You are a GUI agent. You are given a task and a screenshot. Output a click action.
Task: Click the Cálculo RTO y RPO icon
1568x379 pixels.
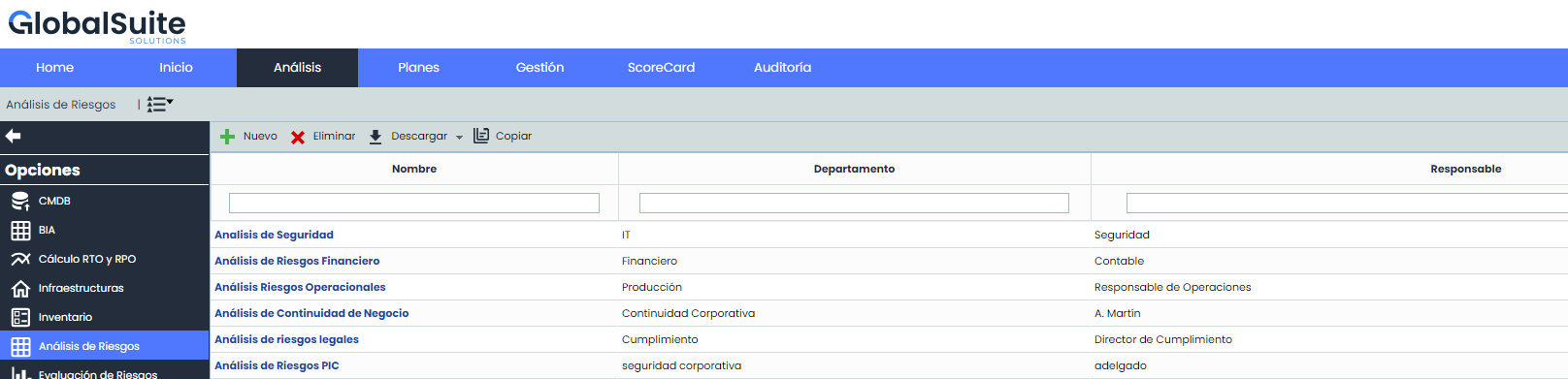(20, 259)
